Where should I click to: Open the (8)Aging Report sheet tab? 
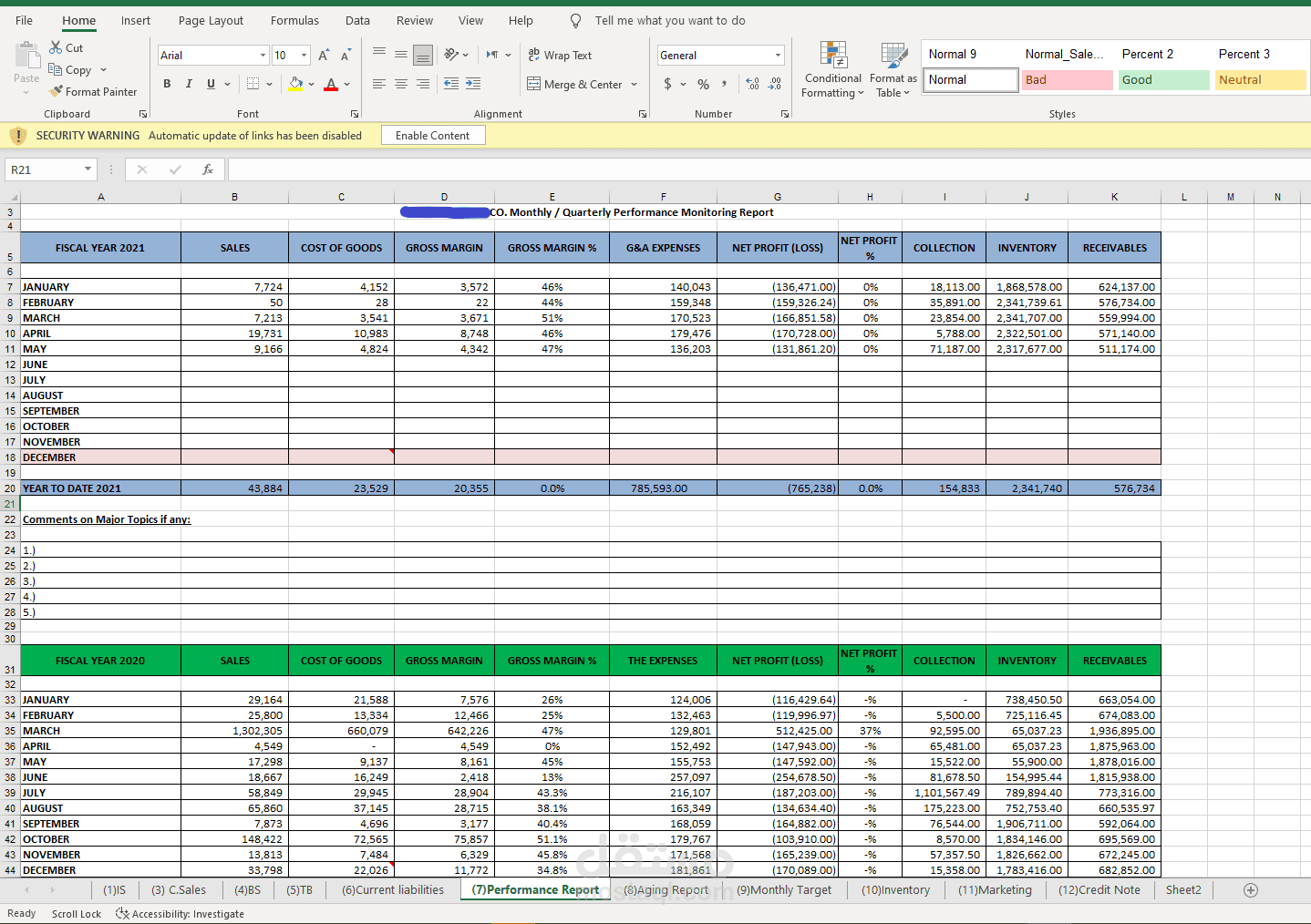666,890
